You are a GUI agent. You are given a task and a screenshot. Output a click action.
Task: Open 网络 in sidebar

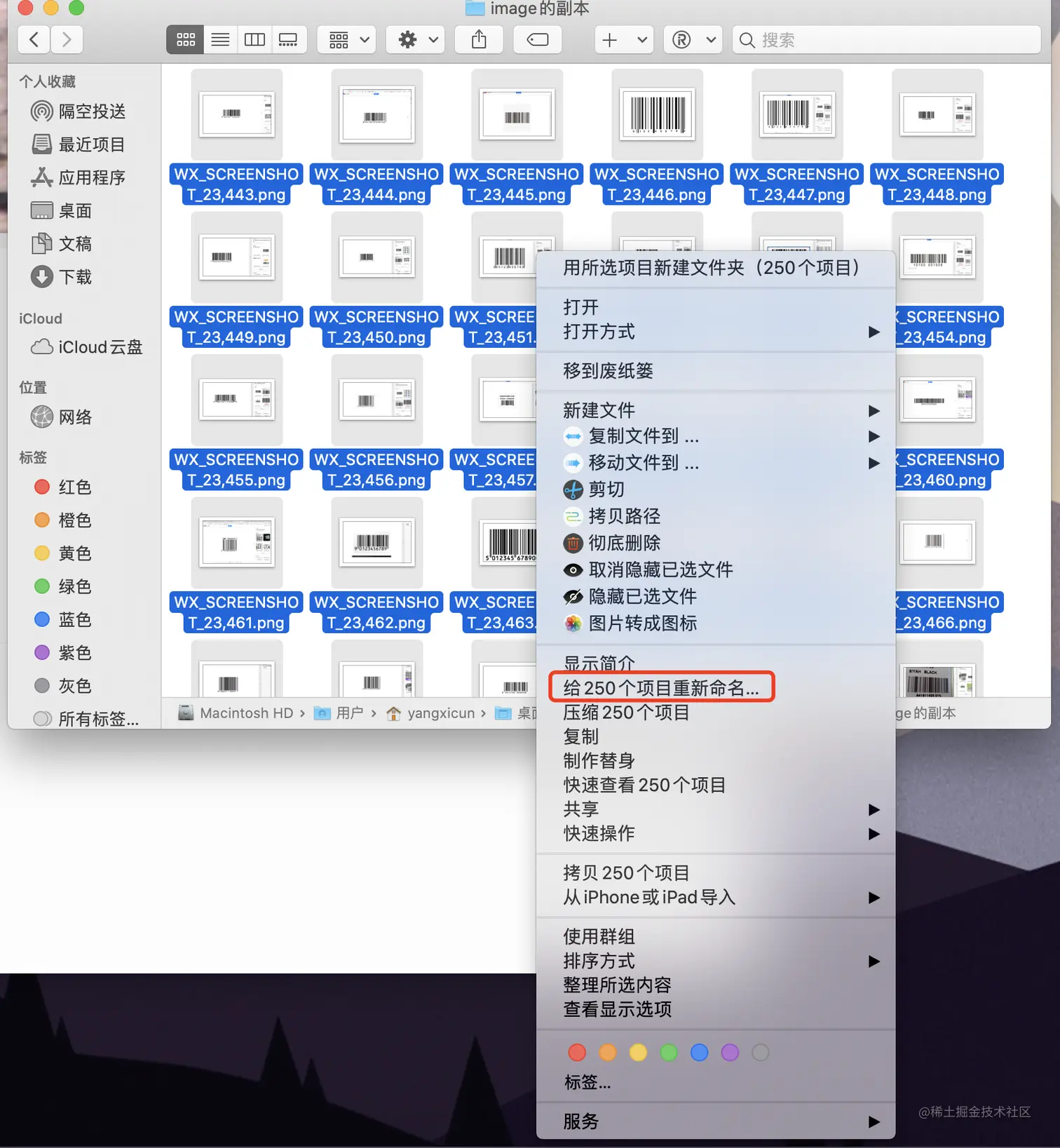[x=62, y=417]
